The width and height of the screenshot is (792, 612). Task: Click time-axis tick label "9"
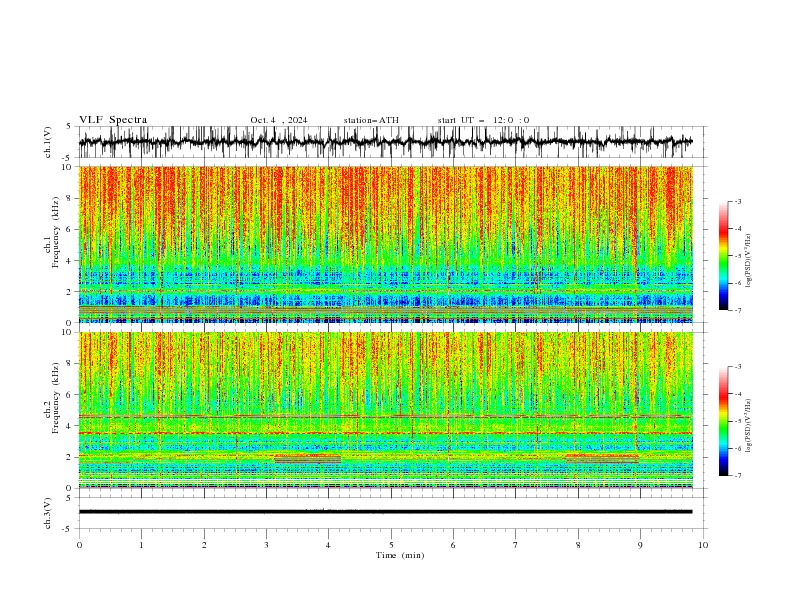(640, 545)
